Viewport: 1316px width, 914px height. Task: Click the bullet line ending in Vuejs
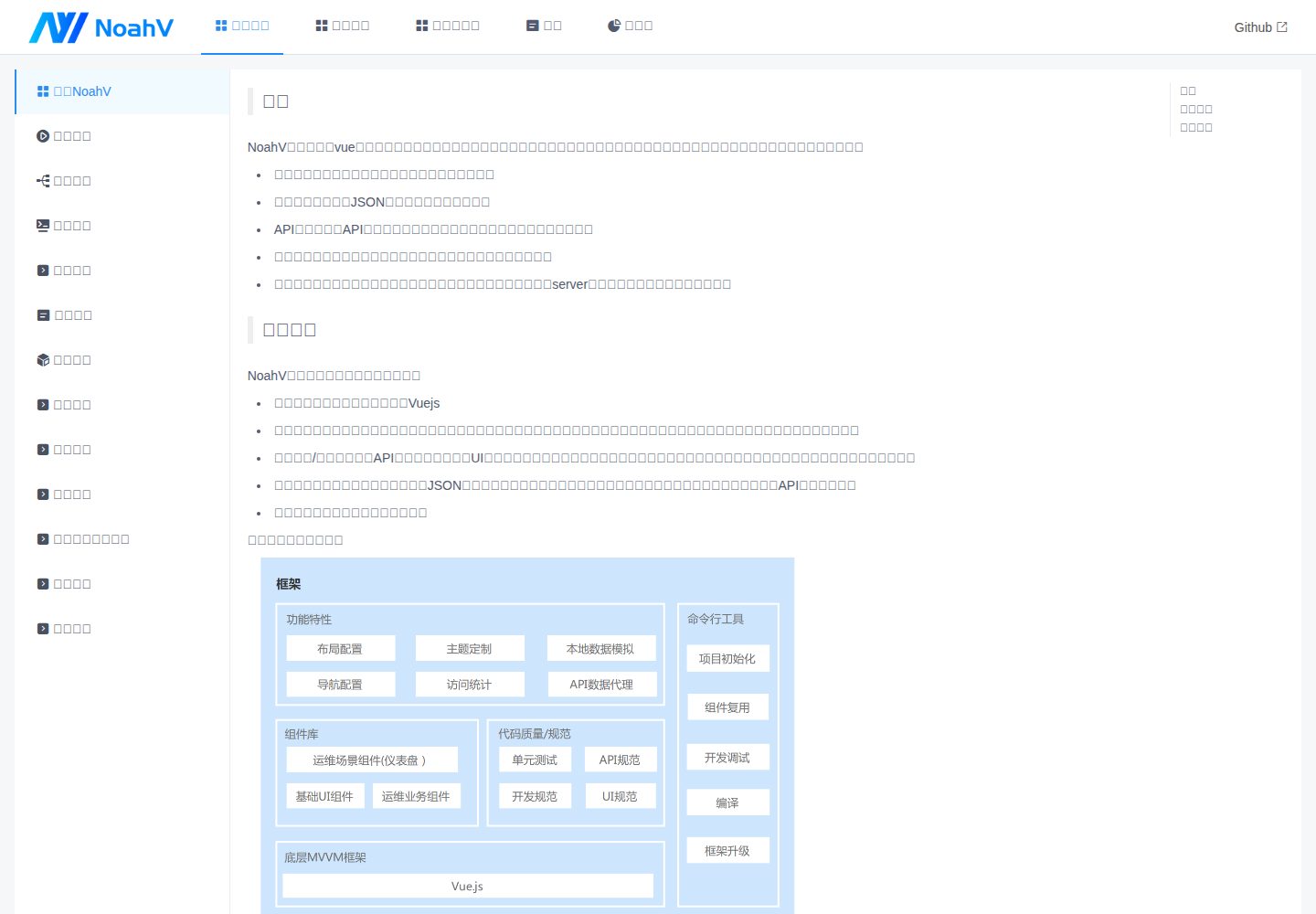(357, 403)
